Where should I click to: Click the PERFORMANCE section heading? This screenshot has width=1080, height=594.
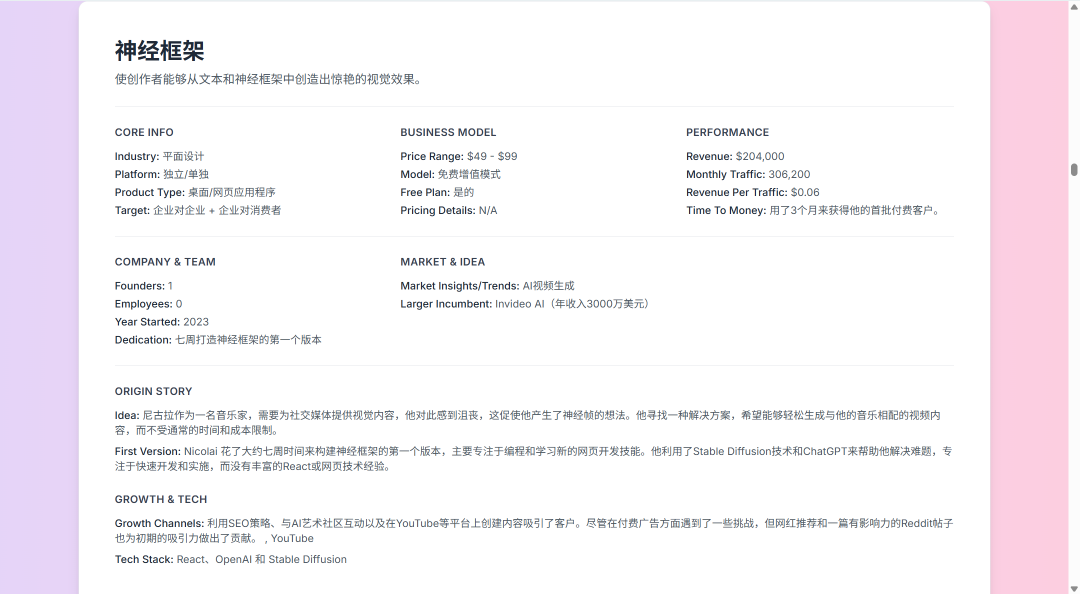click(x=727, y=132)
